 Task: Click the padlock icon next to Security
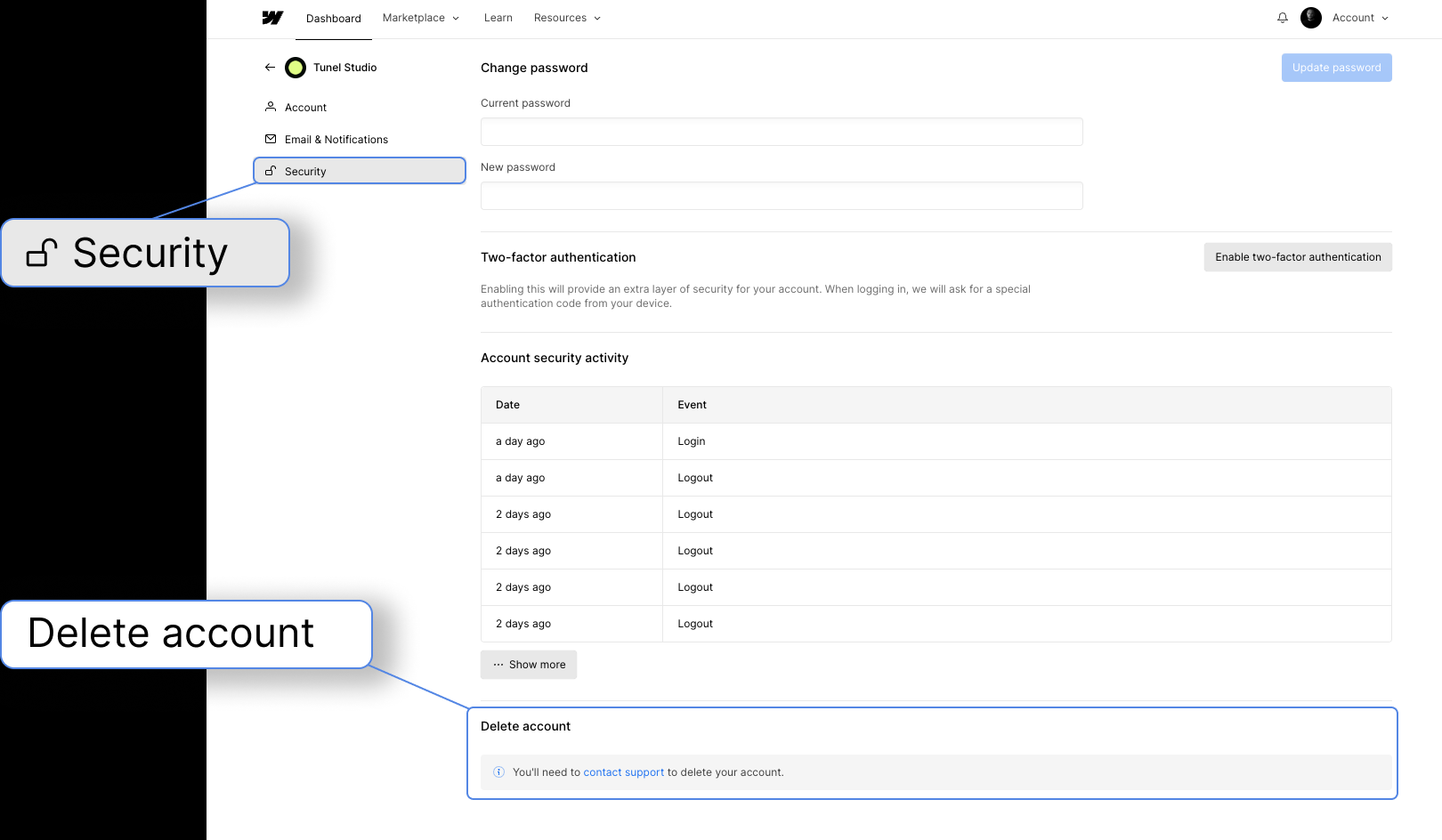click(271, 171)
